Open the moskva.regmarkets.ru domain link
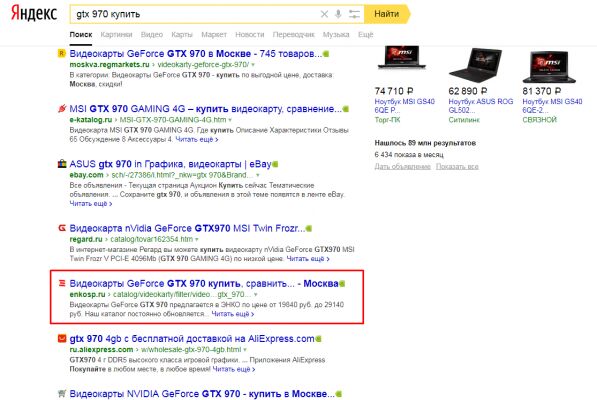 click(110, 65)
